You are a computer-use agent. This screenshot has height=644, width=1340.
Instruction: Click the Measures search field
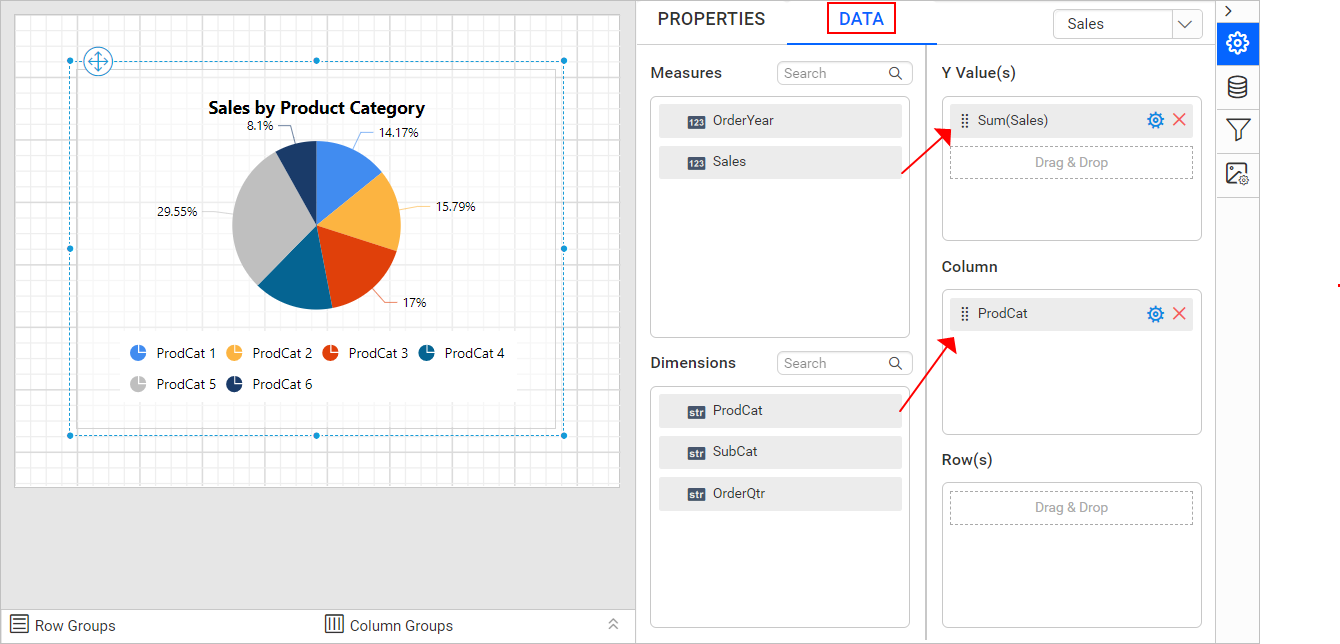coord(845,73)
